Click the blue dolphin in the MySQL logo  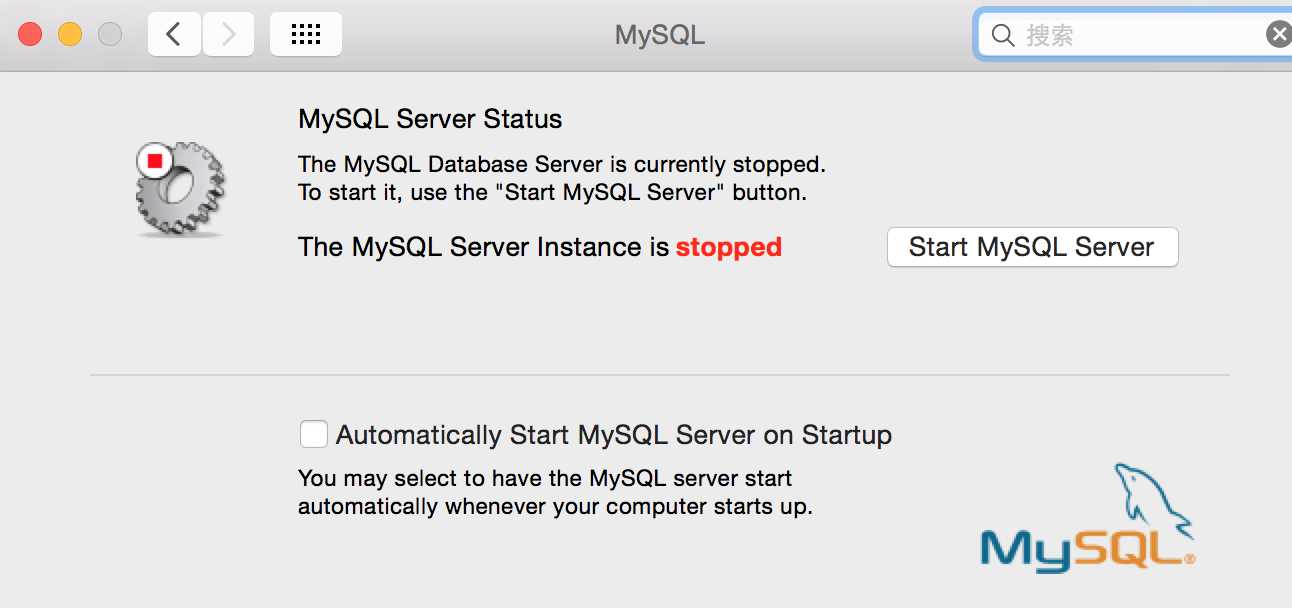point(1153,498)
